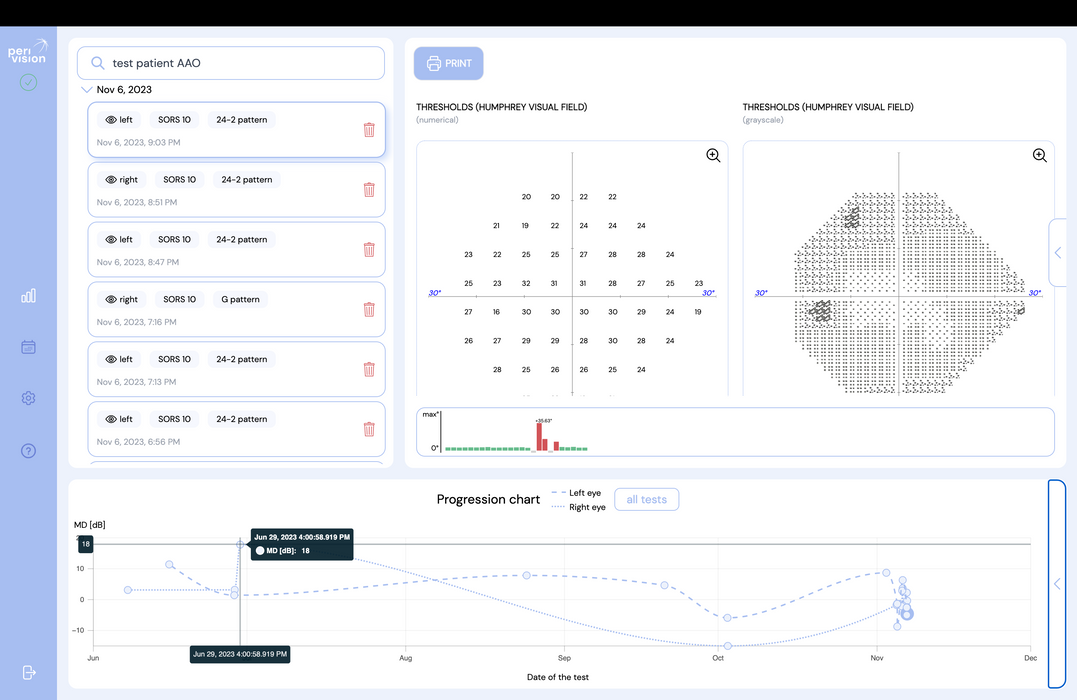
Task: Open the statistics bar chart panel
Action: 28,295
